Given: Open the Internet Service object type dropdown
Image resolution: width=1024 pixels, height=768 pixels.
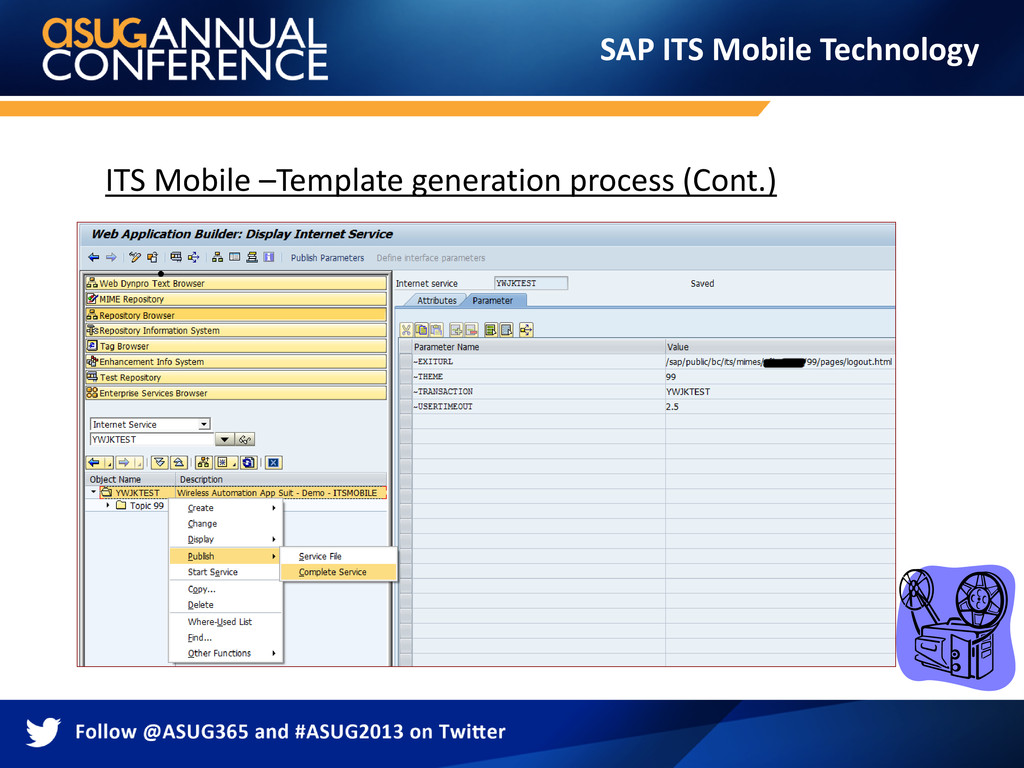Looking at the screenshot, I should pos(204,424).
